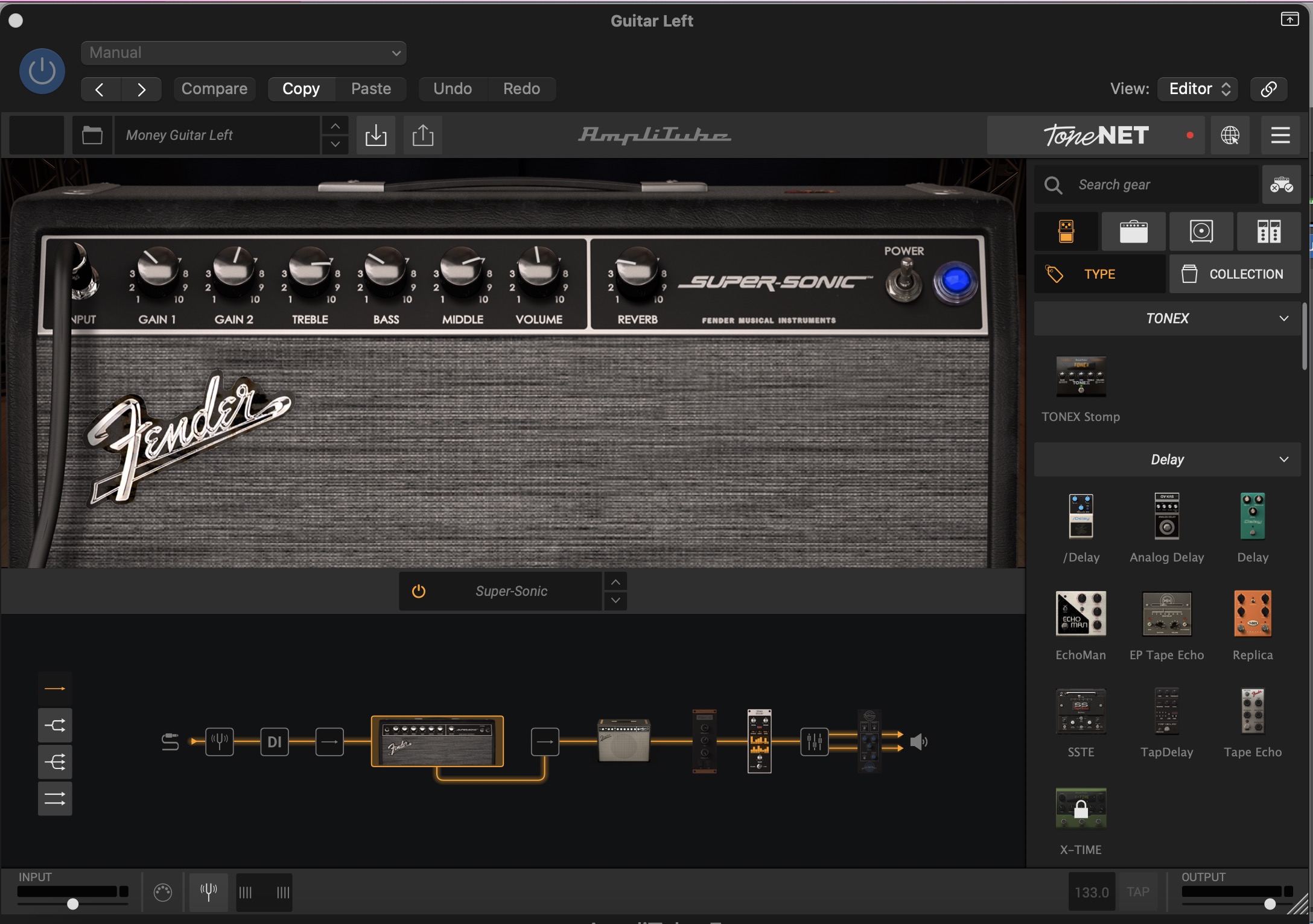
Task: Click the 133.0 tempo value field
Action: (x=1092, y=891)
